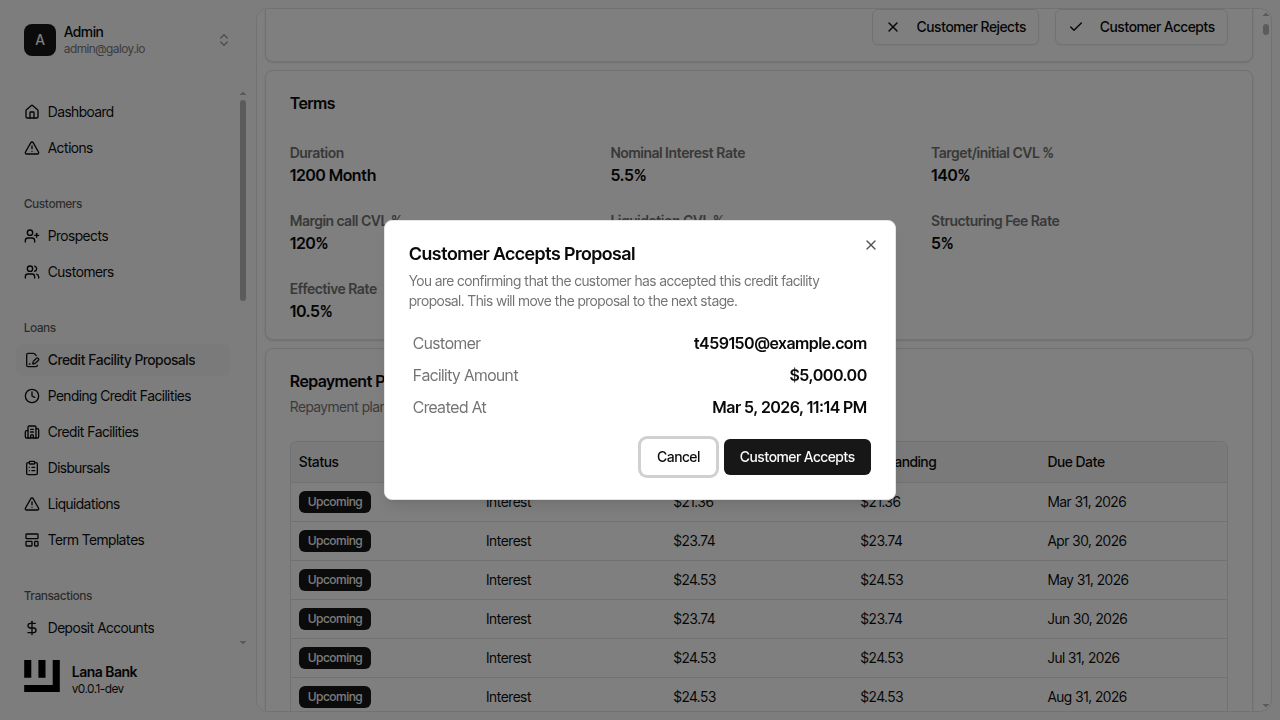Open Actions from the sidebar menu

click(69, 147)
